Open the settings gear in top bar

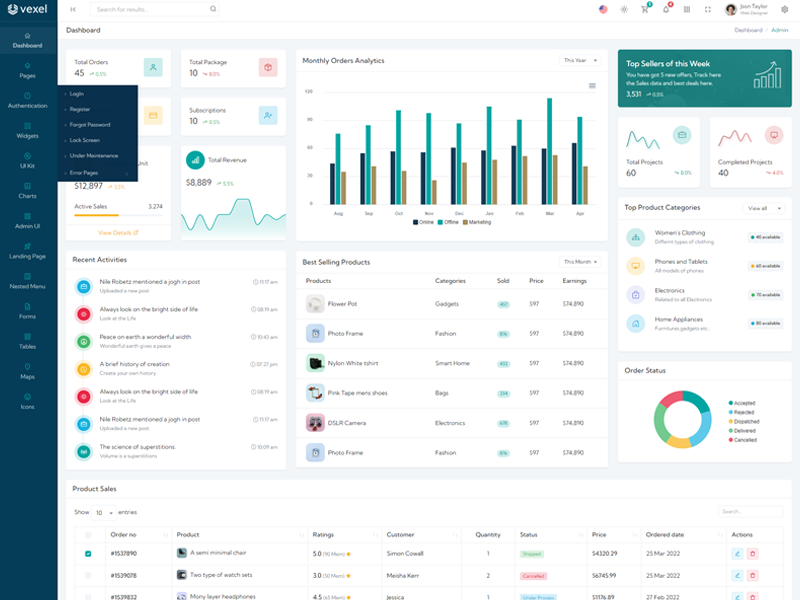pyautogui.click(x=784, y=9)
